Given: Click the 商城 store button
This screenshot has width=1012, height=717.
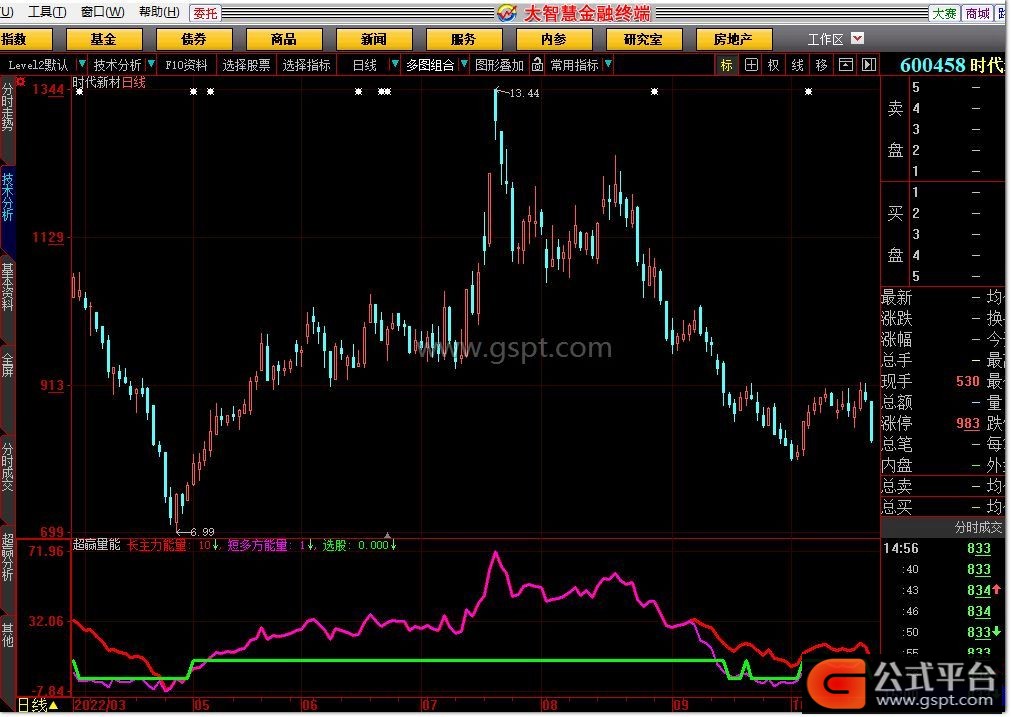Looking at the screenshot, I should coord(977,13).
